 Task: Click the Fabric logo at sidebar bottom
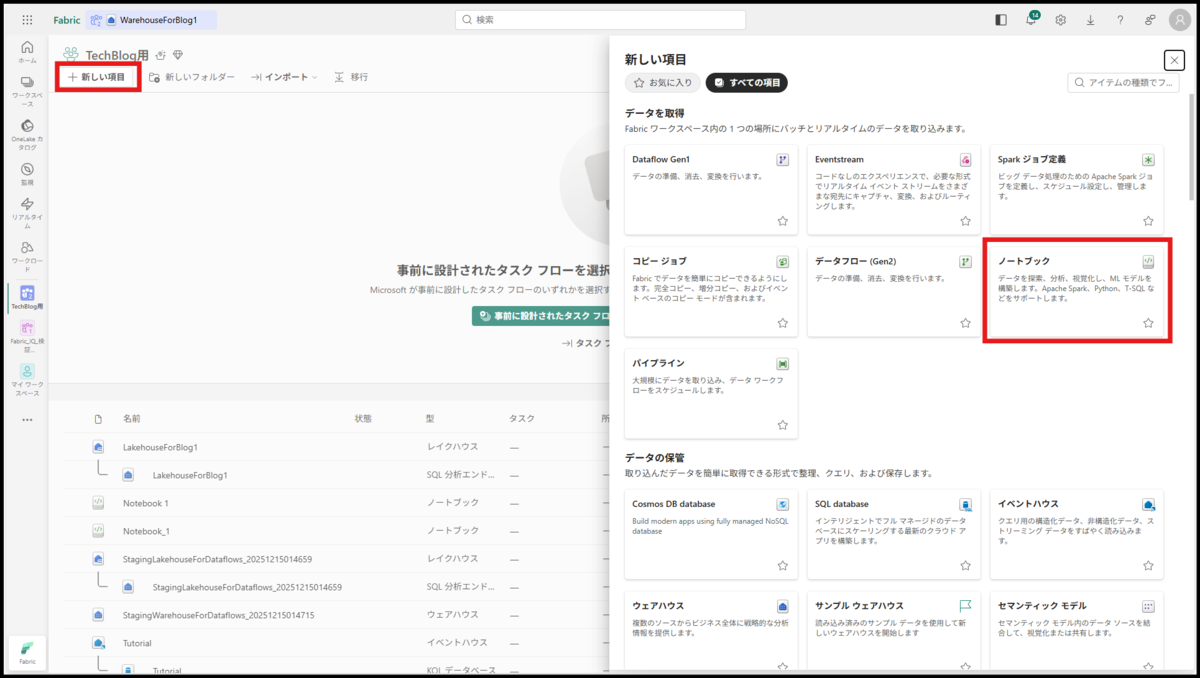click(27, 652)
